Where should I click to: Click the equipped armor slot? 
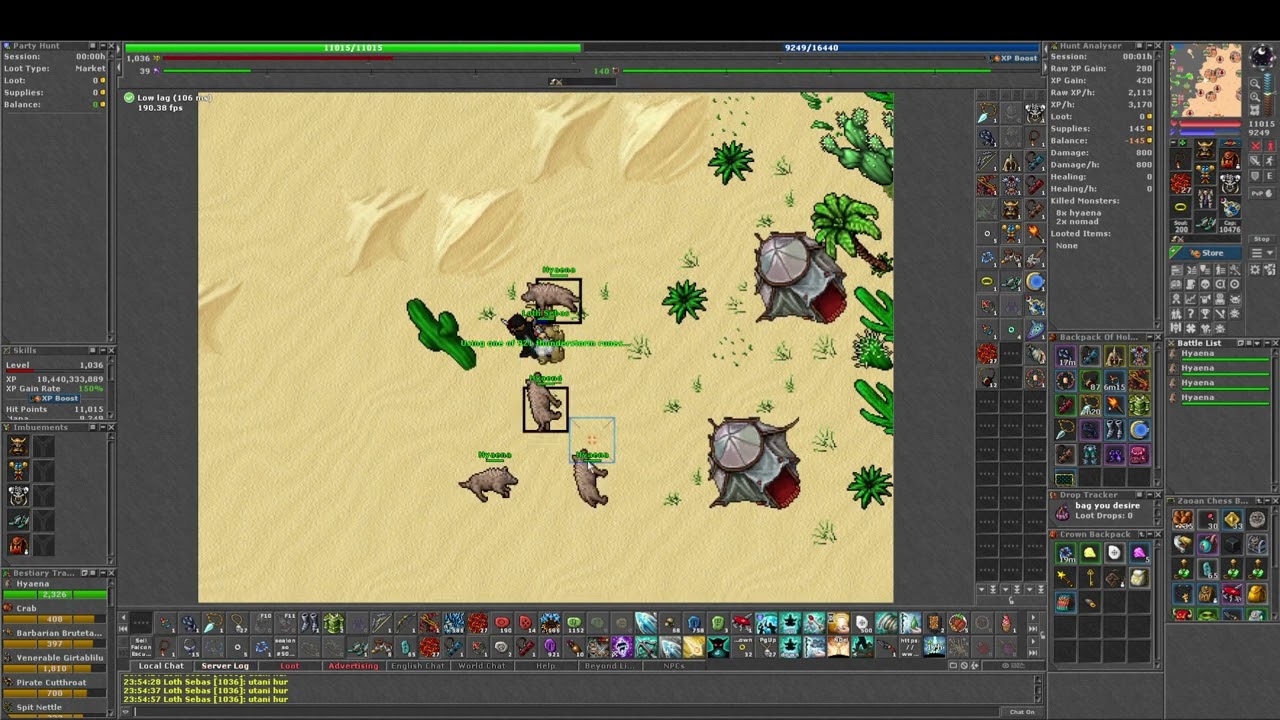coord(1206,174)
